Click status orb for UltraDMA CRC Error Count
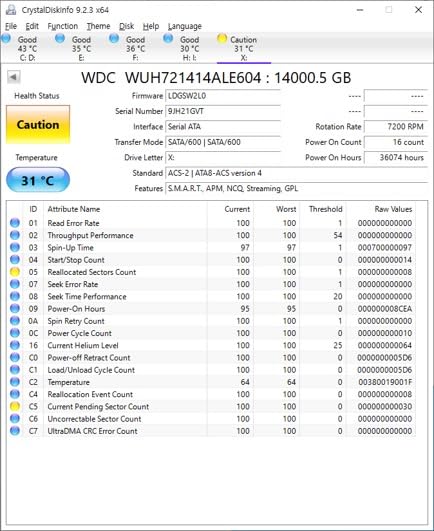 tap(15, 431)
